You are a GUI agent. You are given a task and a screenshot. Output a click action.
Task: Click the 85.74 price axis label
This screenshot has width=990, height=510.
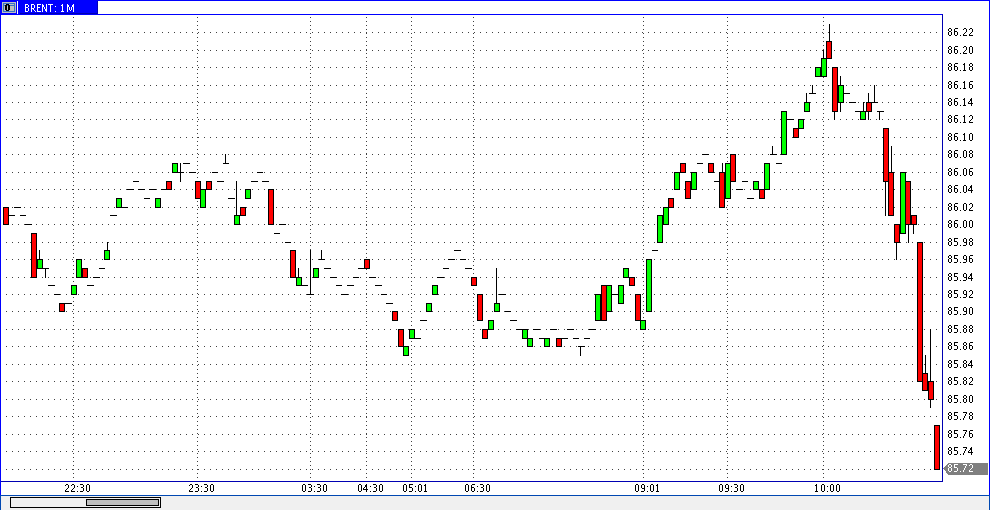click(960, 451)
